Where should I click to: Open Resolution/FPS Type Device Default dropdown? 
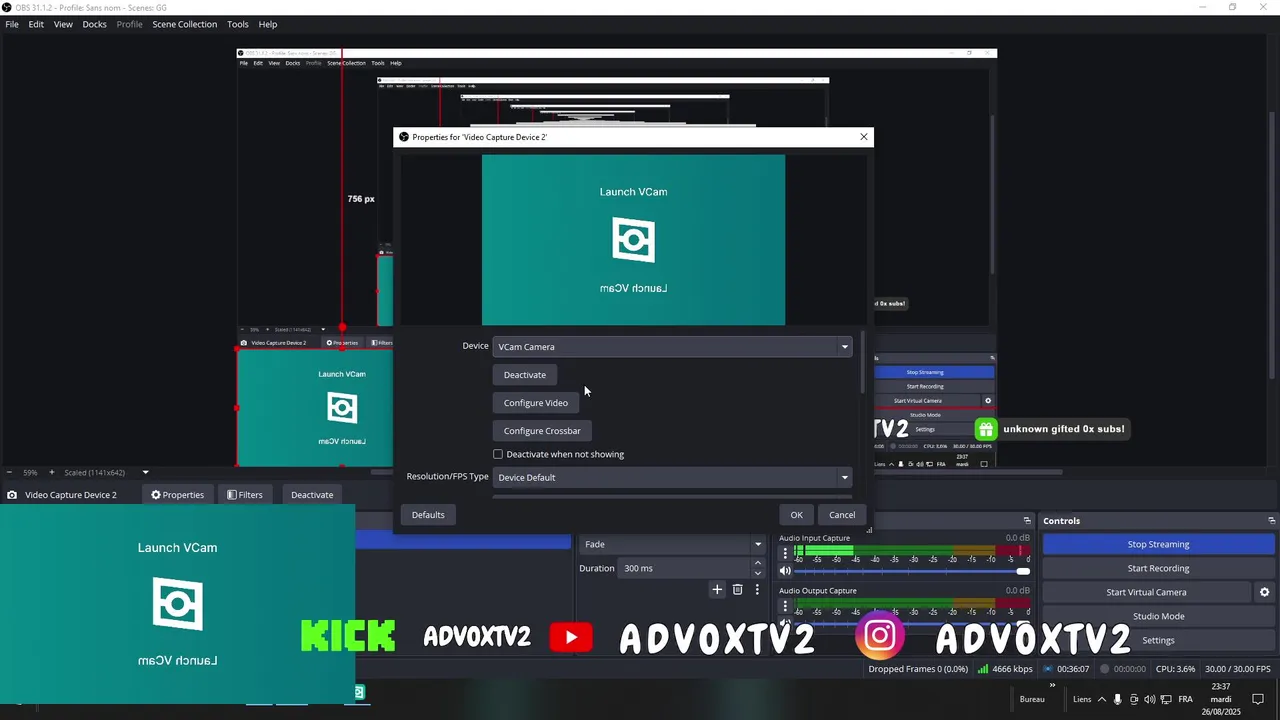click(x=672, y=477)
